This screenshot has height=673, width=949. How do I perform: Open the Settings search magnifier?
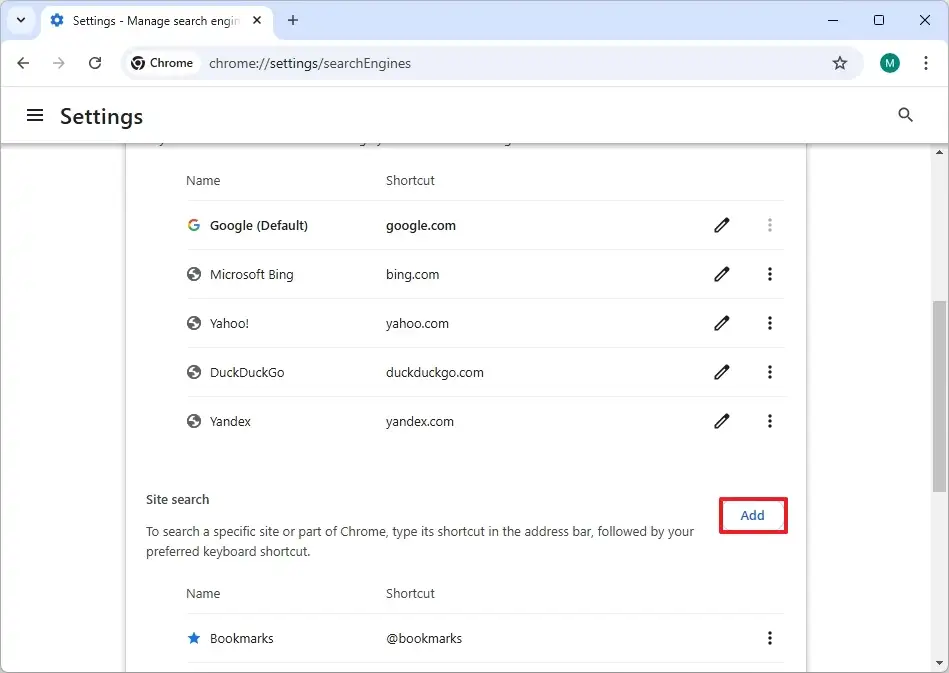(x=905, y=115)
